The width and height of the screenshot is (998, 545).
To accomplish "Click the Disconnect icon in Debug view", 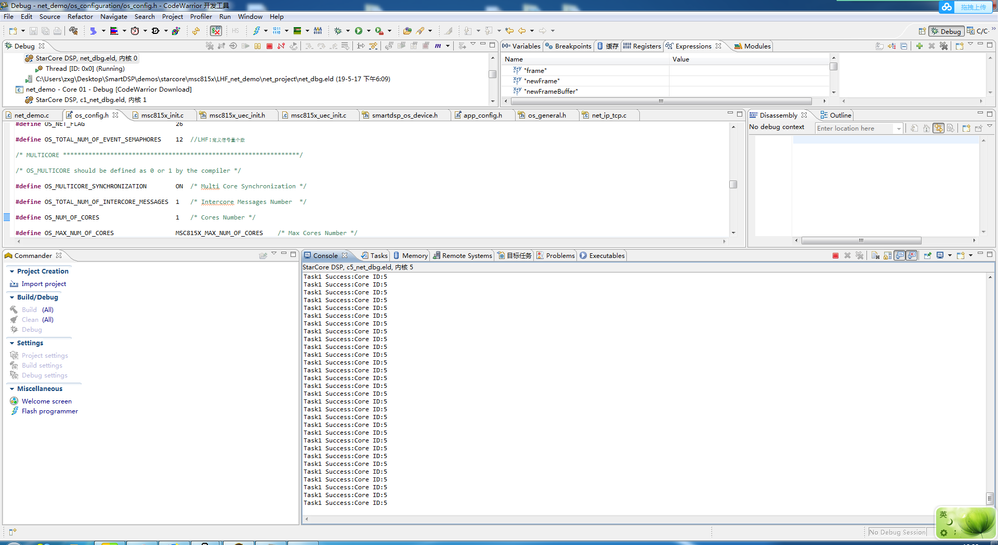I will click(281, 46).
